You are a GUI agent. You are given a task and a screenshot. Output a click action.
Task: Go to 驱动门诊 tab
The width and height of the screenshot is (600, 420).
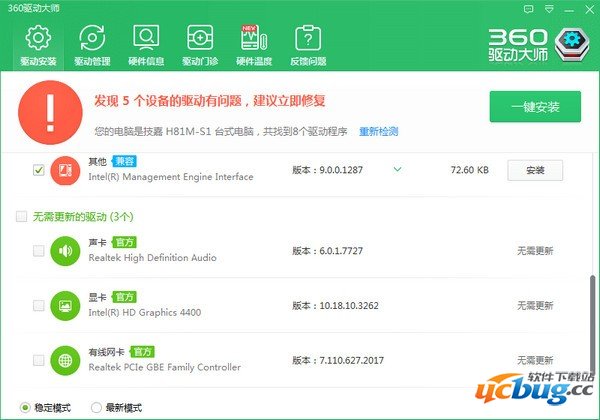pyautogui.click(x=200, y=45)
